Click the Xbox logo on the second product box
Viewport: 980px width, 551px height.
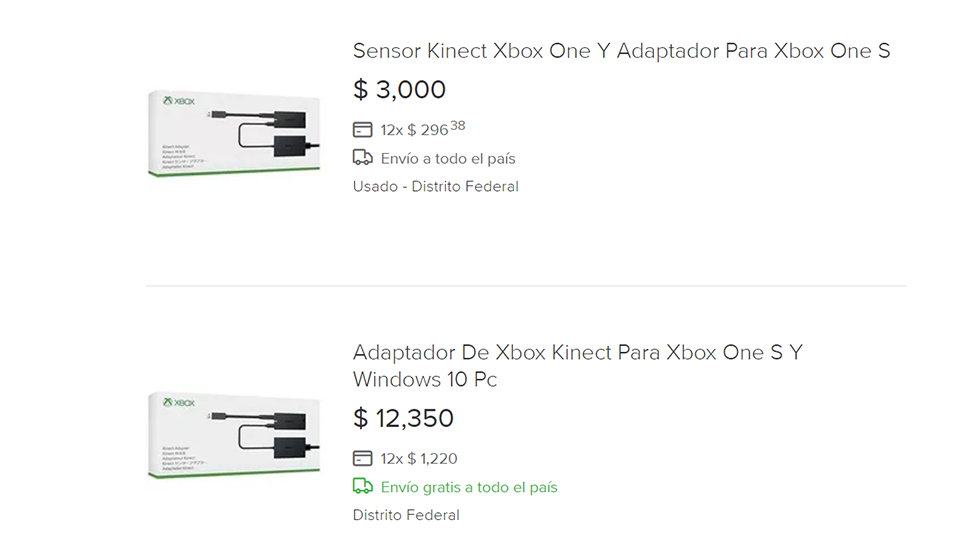[179, 403]
